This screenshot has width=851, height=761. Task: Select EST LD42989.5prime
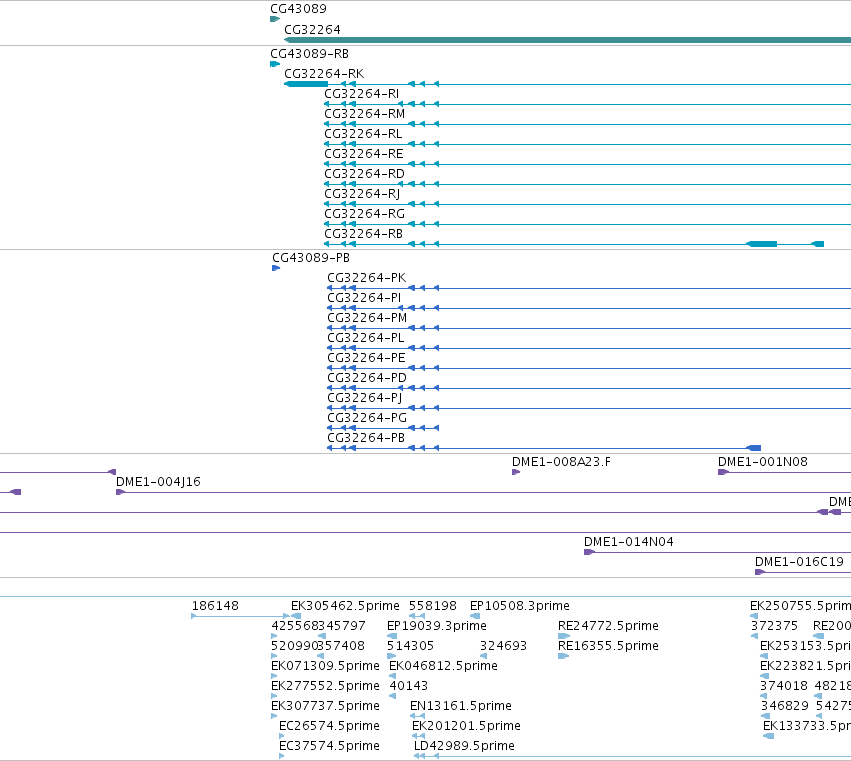pyautogui.click(x=464, y=746)
